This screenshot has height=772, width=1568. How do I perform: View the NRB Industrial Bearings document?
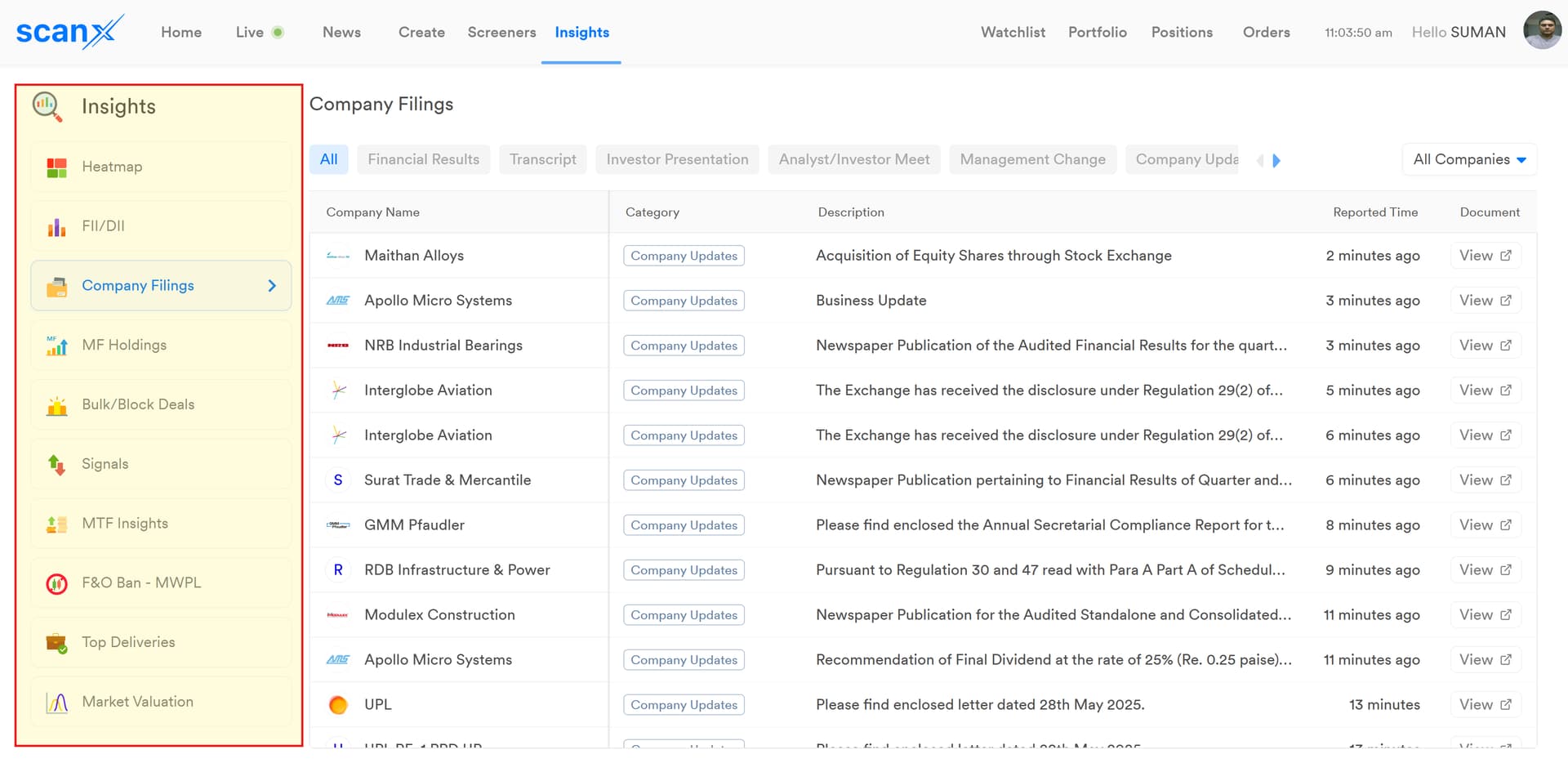click(x=1486, y=346)
